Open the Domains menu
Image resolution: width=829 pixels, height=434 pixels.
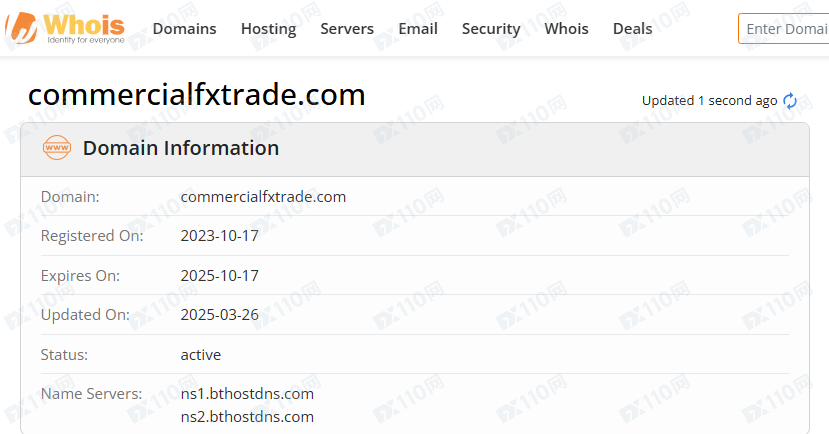coord(185,29)
